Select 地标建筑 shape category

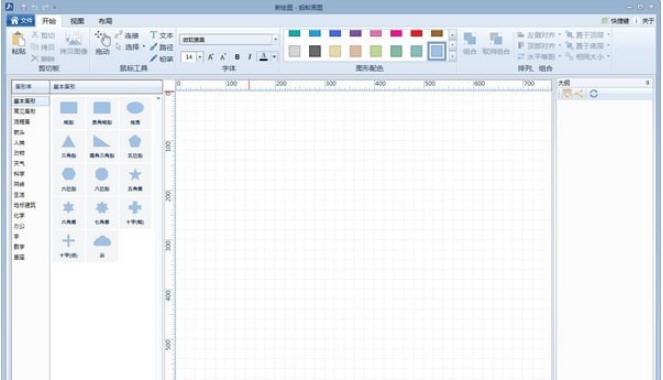click(x=25, y=205)
